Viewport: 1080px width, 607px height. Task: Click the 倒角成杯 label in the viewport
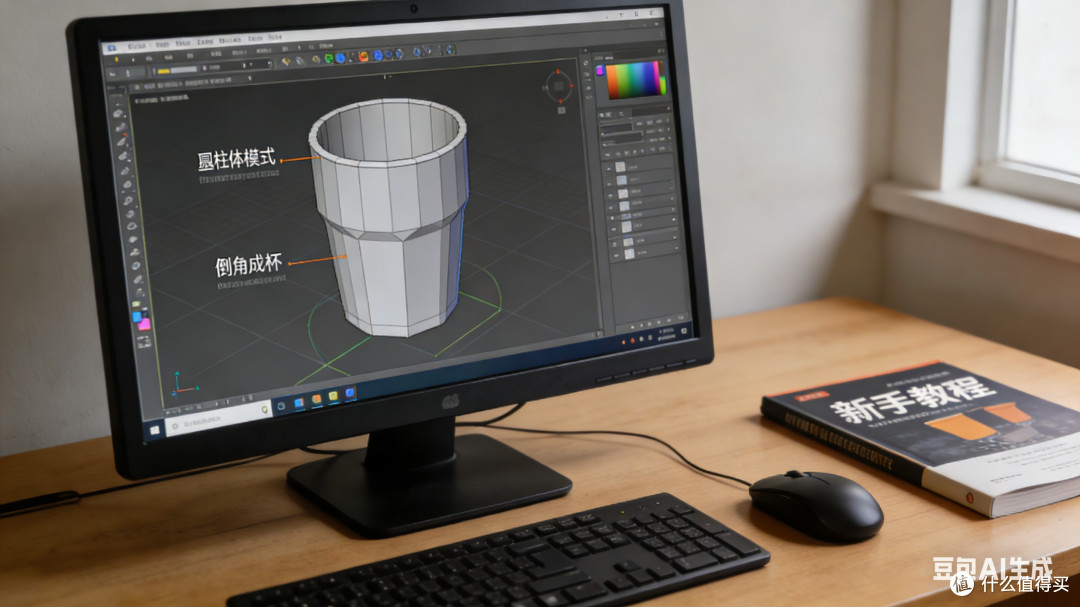[249, 265]
